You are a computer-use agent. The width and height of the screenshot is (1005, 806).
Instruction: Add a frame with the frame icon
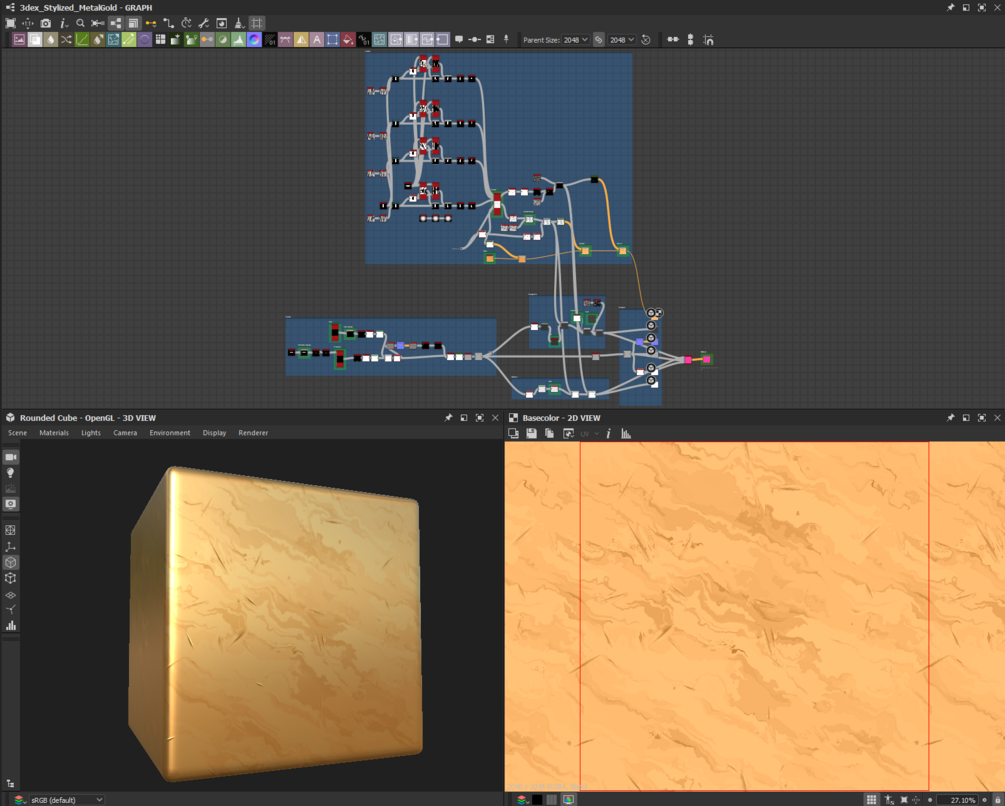490,40
